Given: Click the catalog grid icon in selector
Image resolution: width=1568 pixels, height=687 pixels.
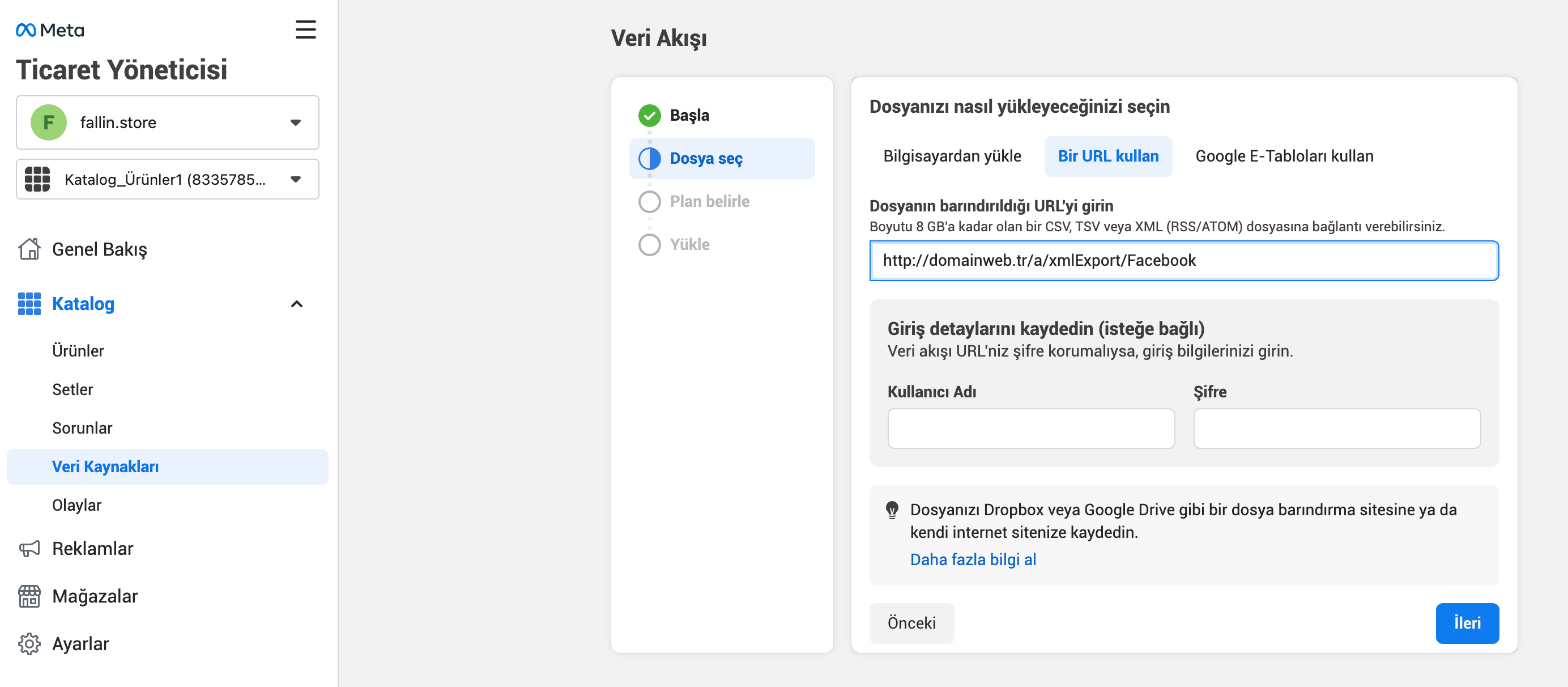Looking at the screenshot, I should point(37,179).
